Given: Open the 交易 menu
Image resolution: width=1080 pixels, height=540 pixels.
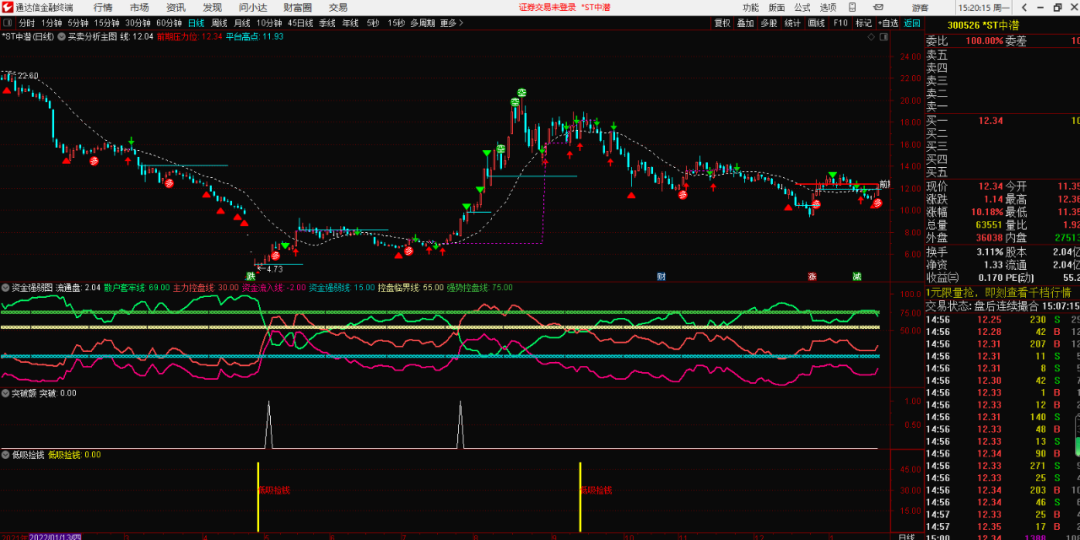Looking at the screenshot, I should (x=338, y=7).
